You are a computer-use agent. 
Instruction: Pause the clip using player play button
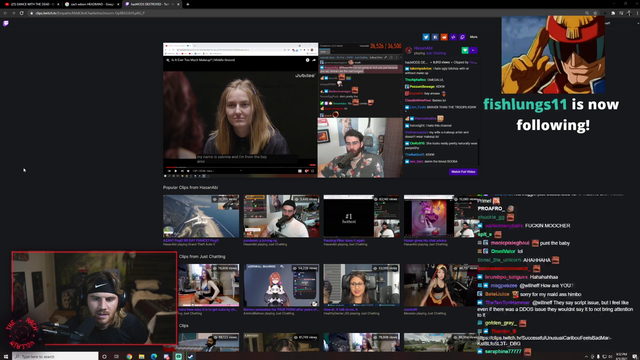[176, 171]
